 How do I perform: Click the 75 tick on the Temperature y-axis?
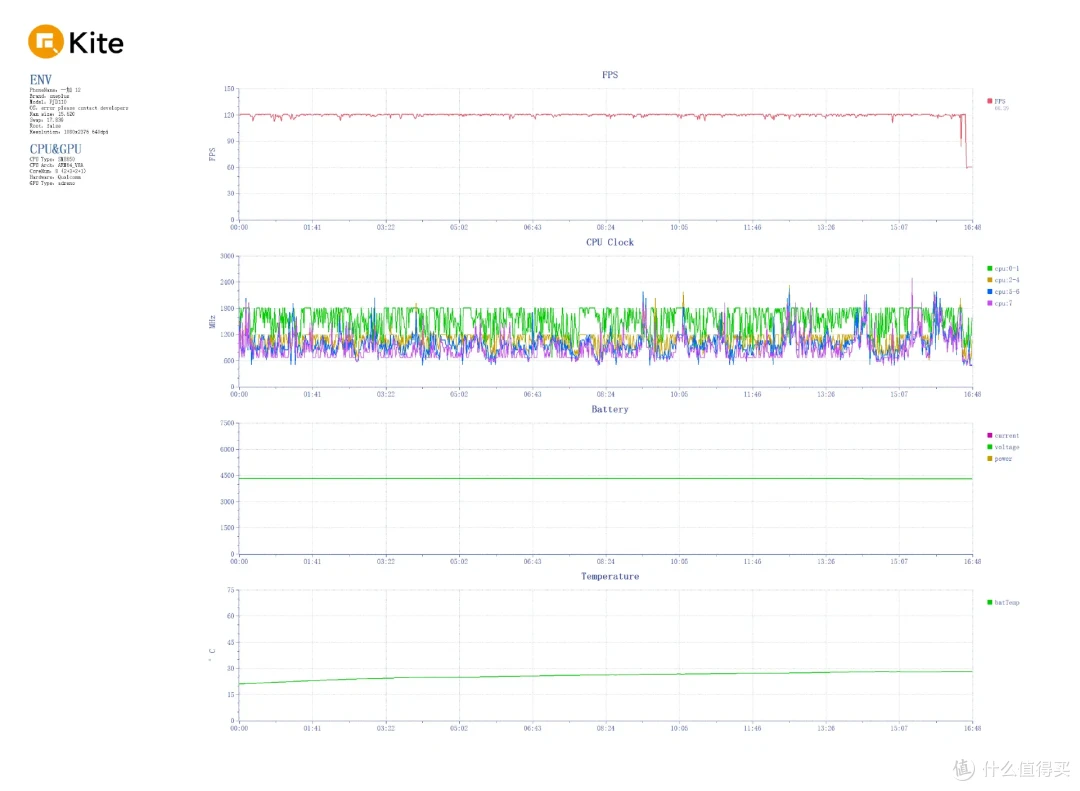click(x=231, y=590)
